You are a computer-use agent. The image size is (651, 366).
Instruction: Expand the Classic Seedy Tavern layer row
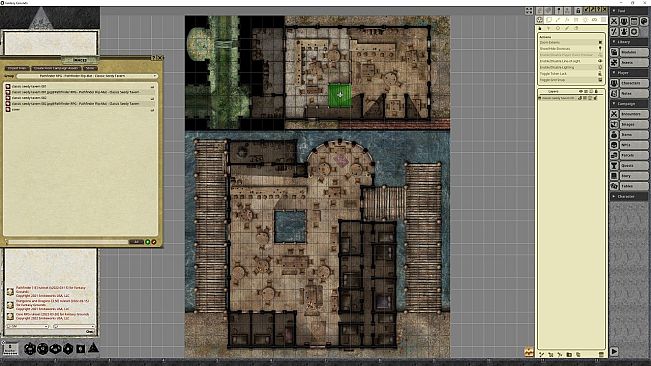point(540,98)
